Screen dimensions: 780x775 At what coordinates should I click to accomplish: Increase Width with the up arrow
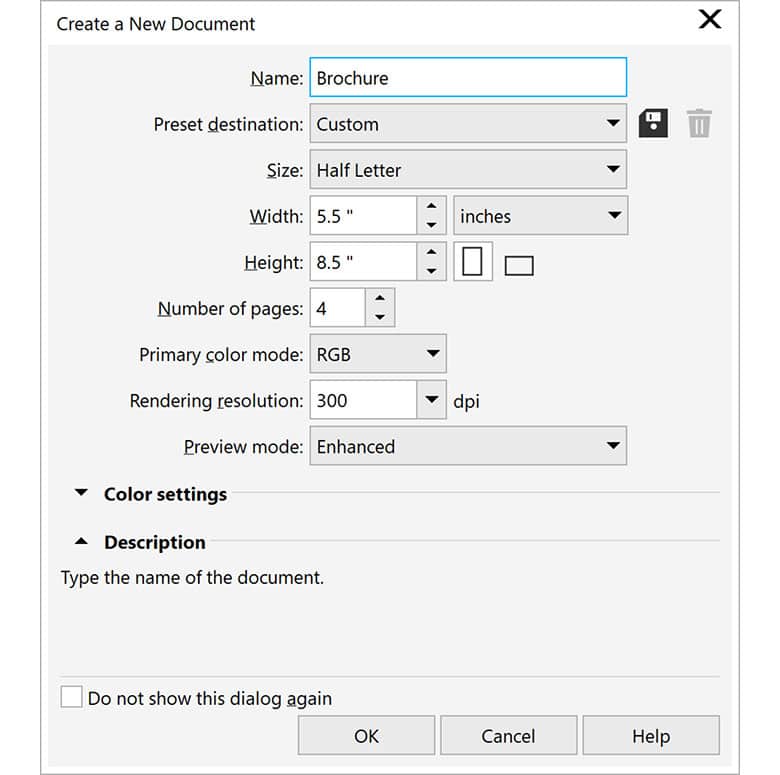click(431, 207)
